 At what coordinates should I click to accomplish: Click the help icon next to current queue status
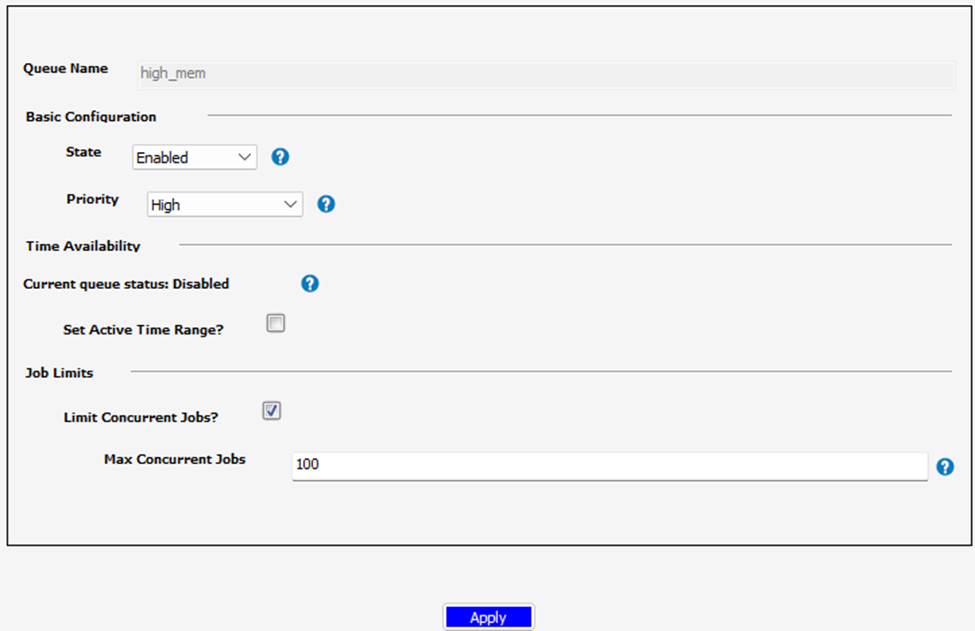(310, 284)
